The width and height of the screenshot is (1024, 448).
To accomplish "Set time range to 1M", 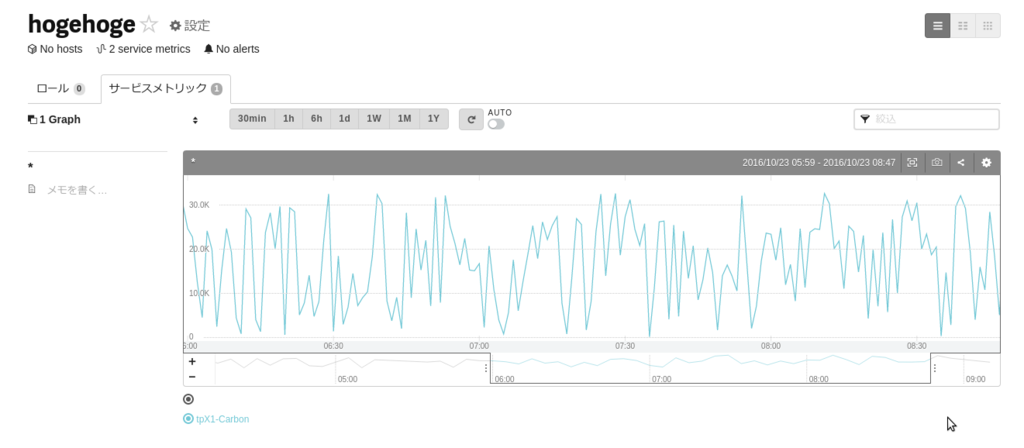I will 404,119.
